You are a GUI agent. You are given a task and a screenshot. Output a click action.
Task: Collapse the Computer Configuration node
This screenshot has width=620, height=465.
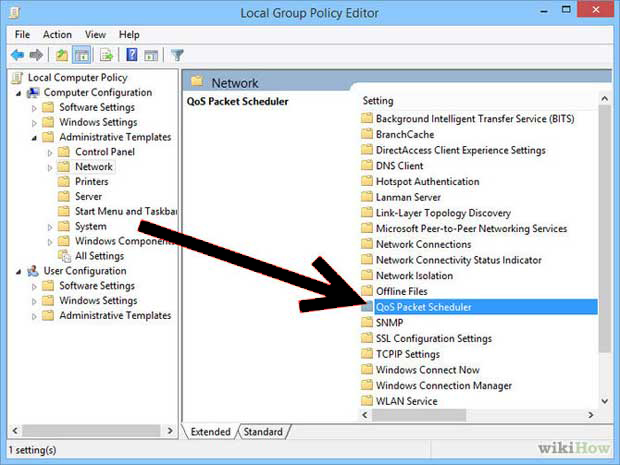(19, 93)
